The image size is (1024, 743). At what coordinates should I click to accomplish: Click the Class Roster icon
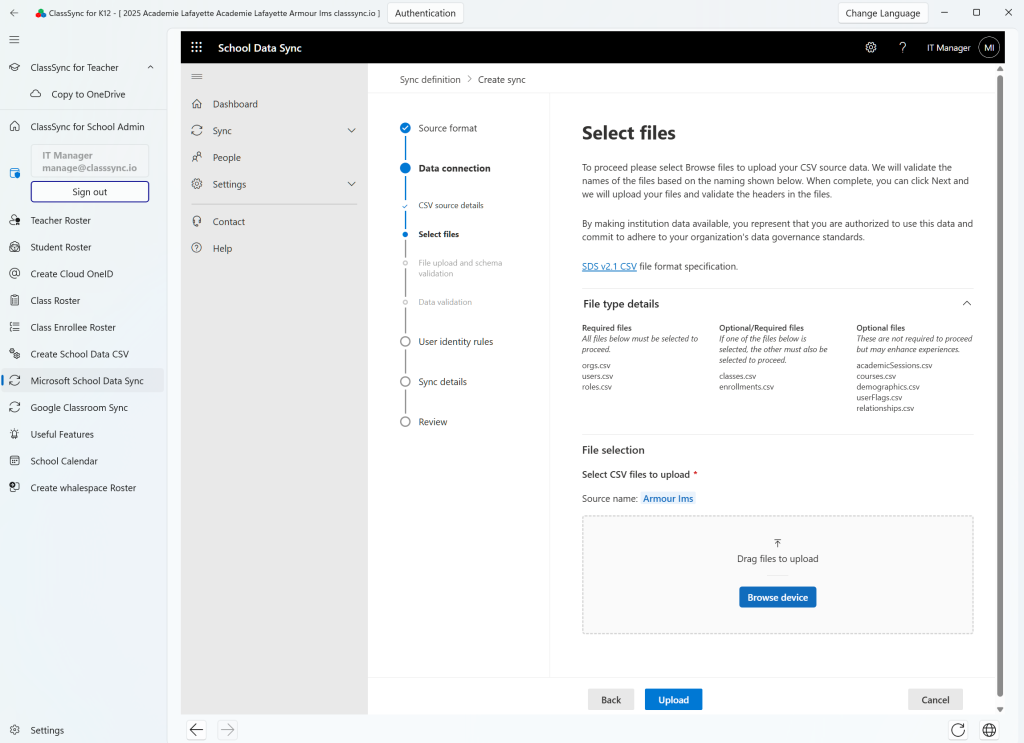(14, 300)
